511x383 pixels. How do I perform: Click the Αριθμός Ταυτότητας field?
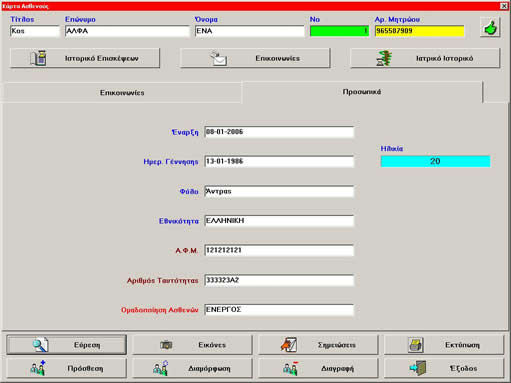click(x=279, y=280)
